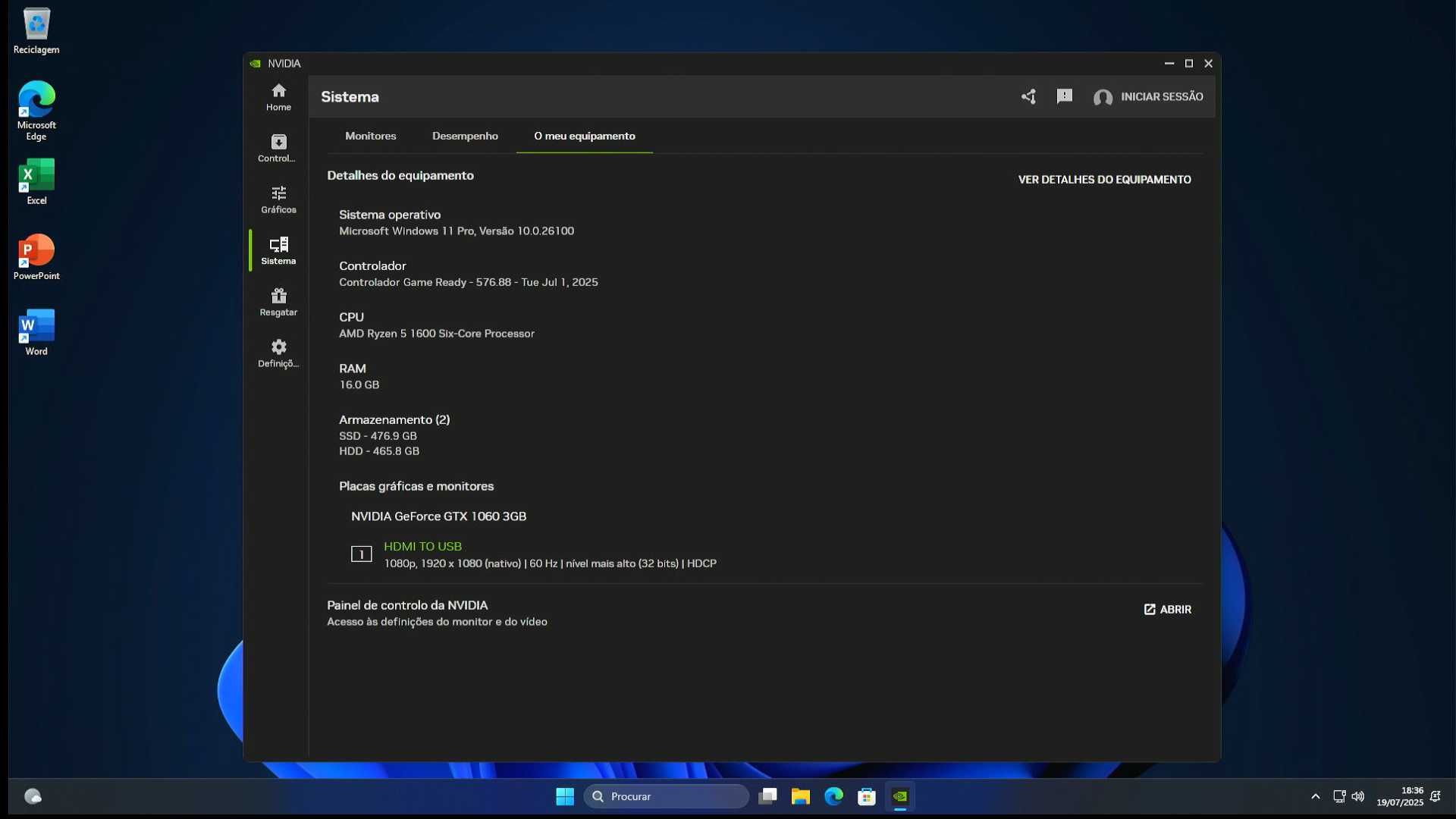Click 'Microsoft Windows 11 Pro, Versão 10.0.26100'
1456x819 pixels.
coord(457,231)
